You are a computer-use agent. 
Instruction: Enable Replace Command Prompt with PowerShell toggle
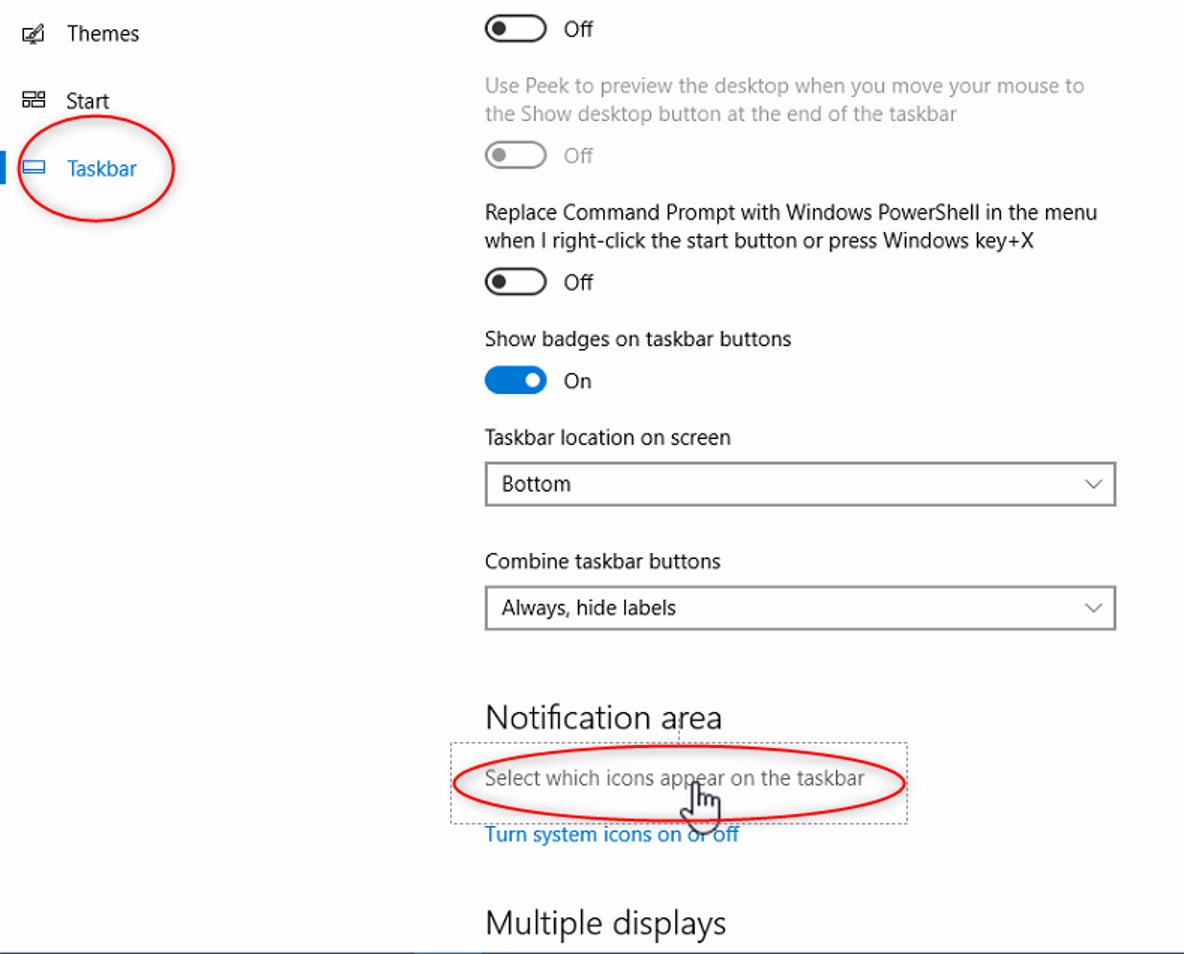(x=515, y=282)
